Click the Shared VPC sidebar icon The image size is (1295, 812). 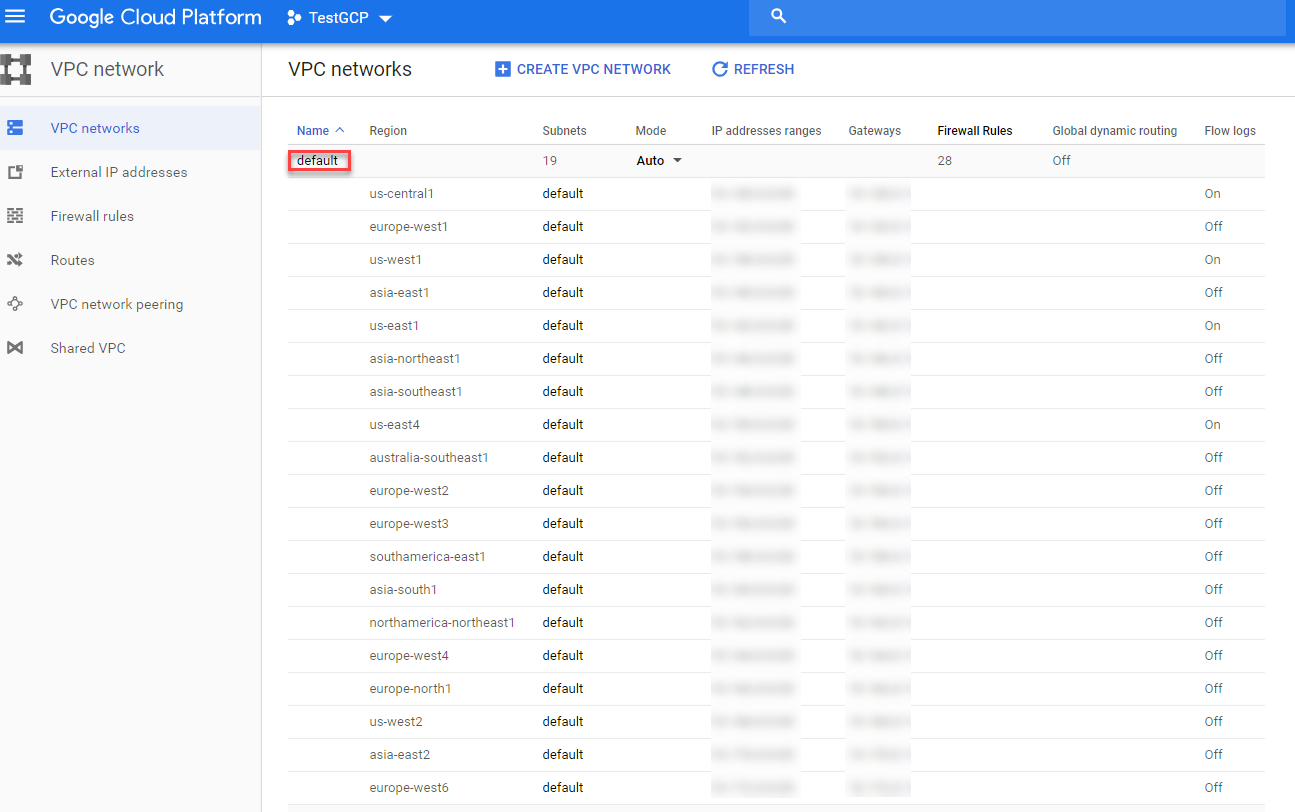(15, 348)
